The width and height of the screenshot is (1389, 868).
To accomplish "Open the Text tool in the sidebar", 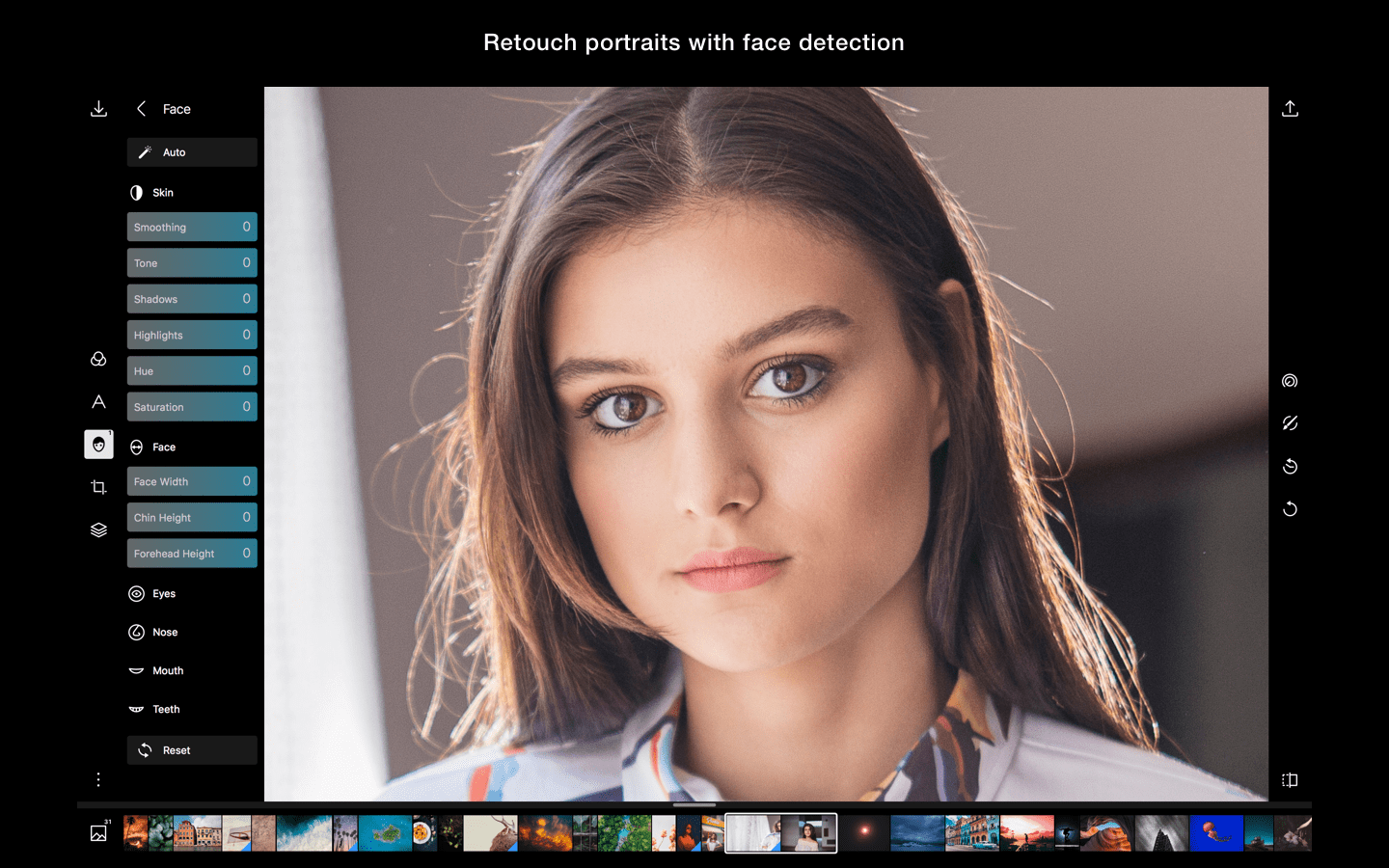I will pos(98,402).
